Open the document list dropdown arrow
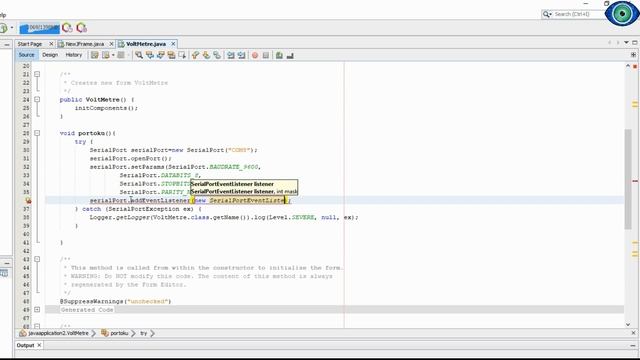 click(x=627, y=42)
